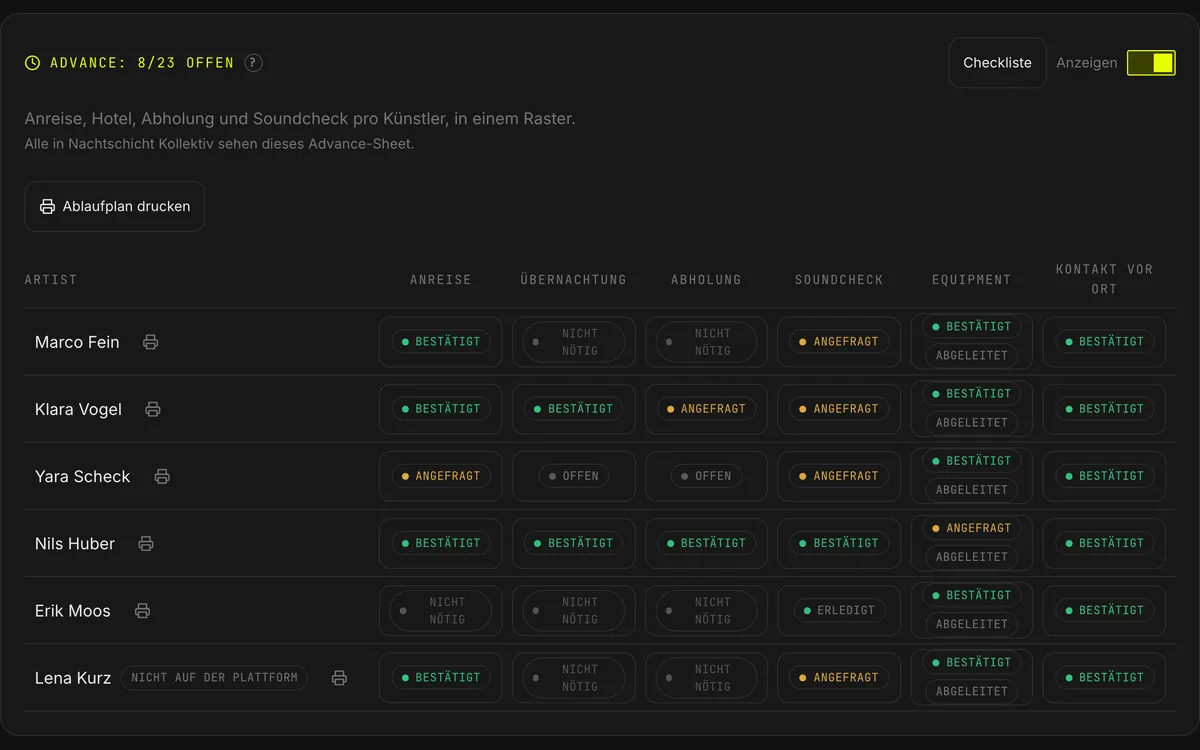This screenshot has height=750, width=1200.
Task: Open Klara Vogel's Abholung Angefragt status
Action: coord(705,409)
